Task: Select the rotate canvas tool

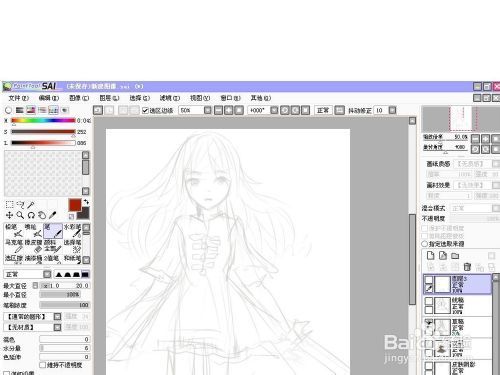Action: pos(31,215)
